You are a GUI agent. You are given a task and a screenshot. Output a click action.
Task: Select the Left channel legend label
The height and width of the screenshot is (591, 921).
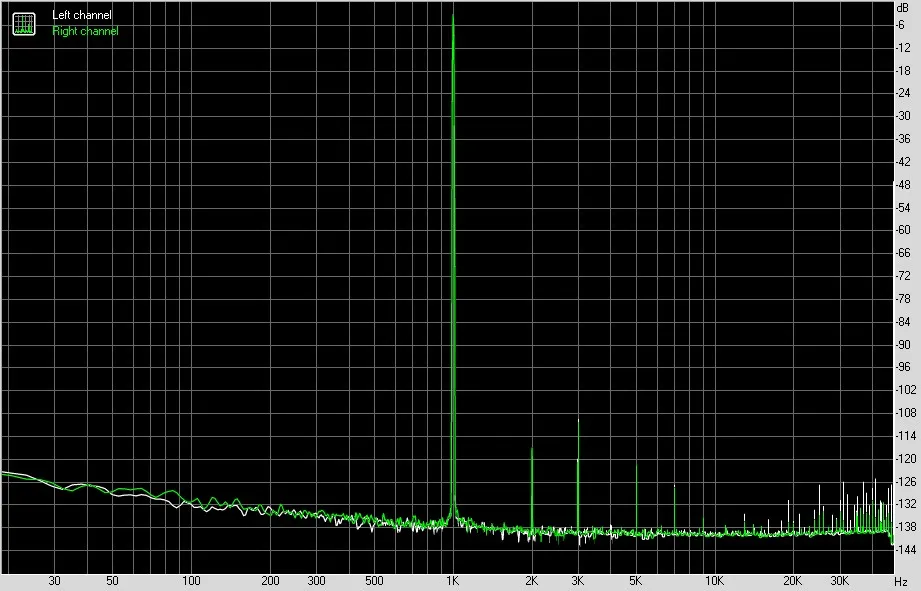pos(82,15)
